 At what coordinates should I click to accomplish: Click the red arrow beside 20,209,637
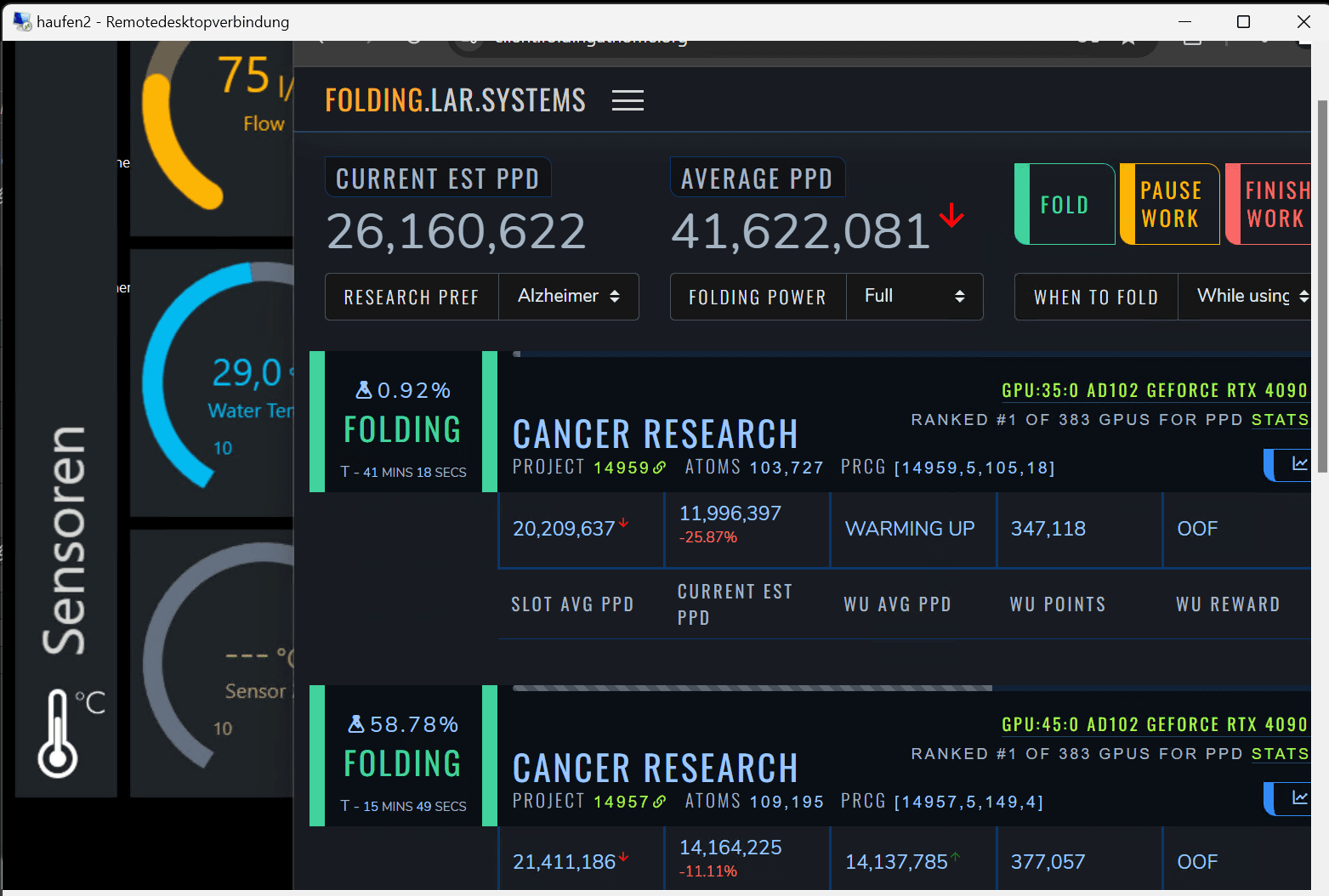point(624,523)
